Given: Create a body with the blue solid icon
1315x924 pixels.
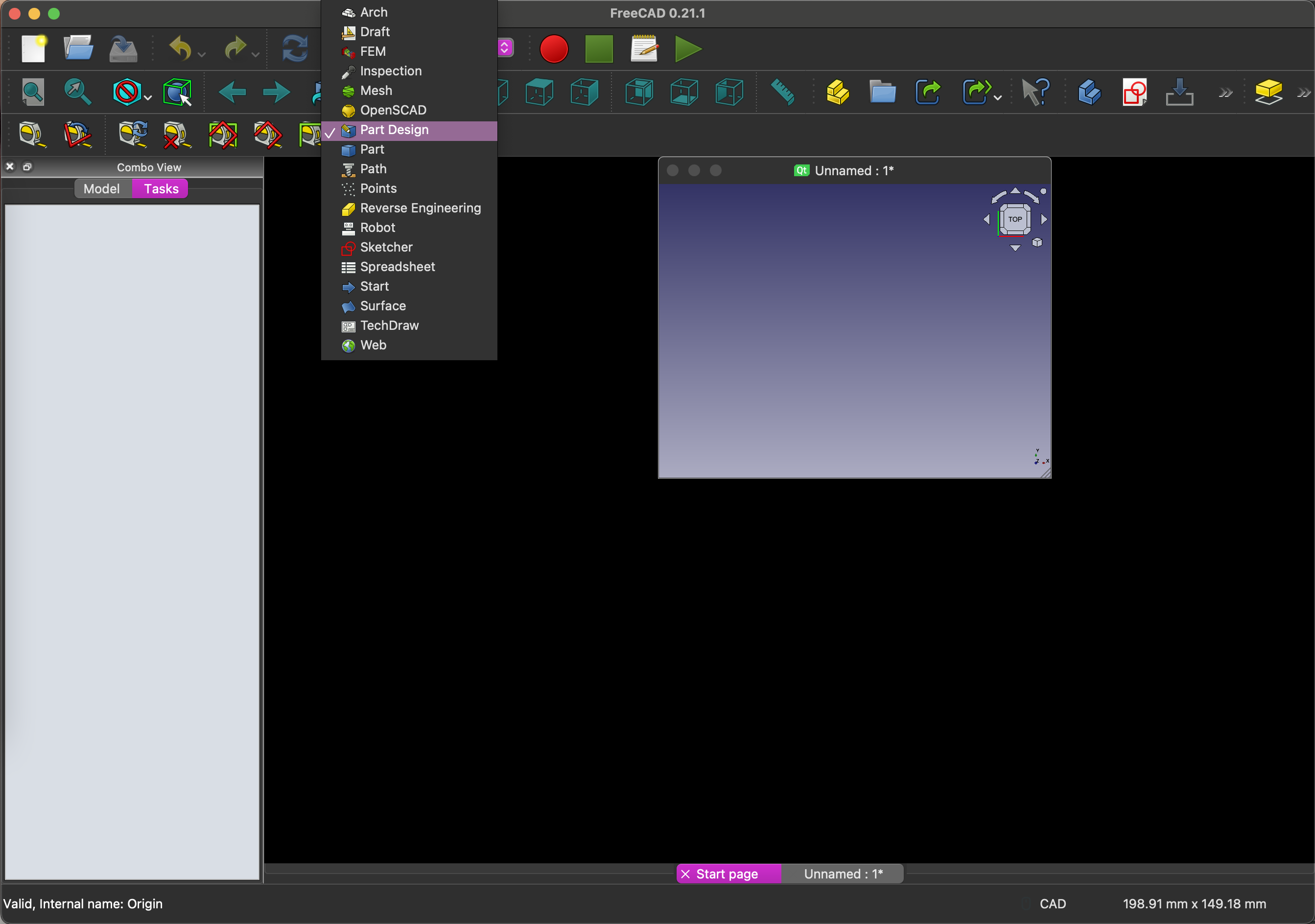Looking at the screenshot, I should 1089,92.
